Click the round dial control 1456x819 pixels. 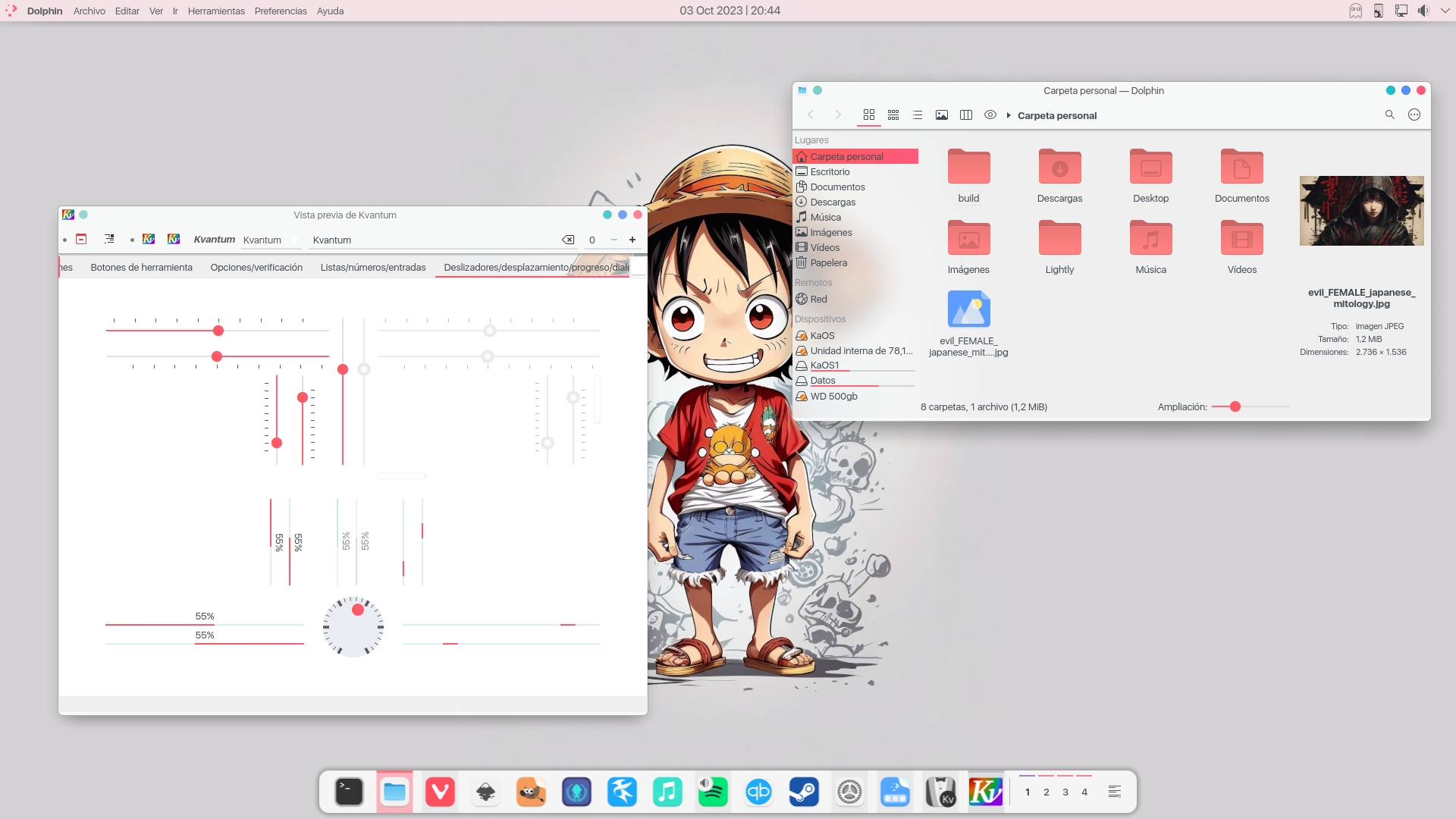[353, 626]
